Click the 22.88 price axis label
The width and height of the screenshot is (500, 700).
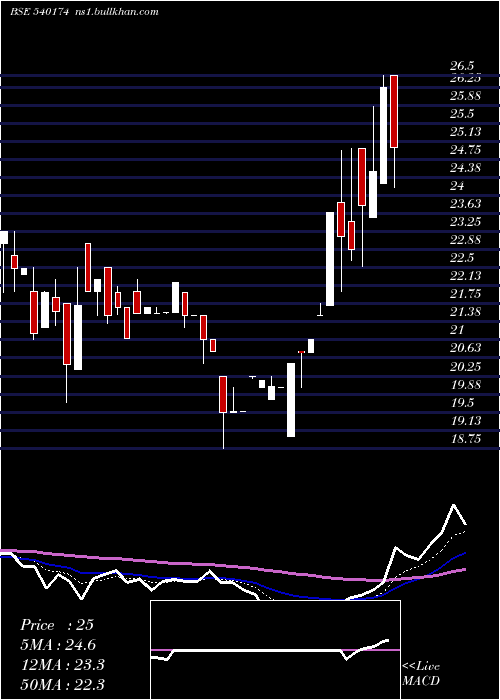tap(465, 240)
